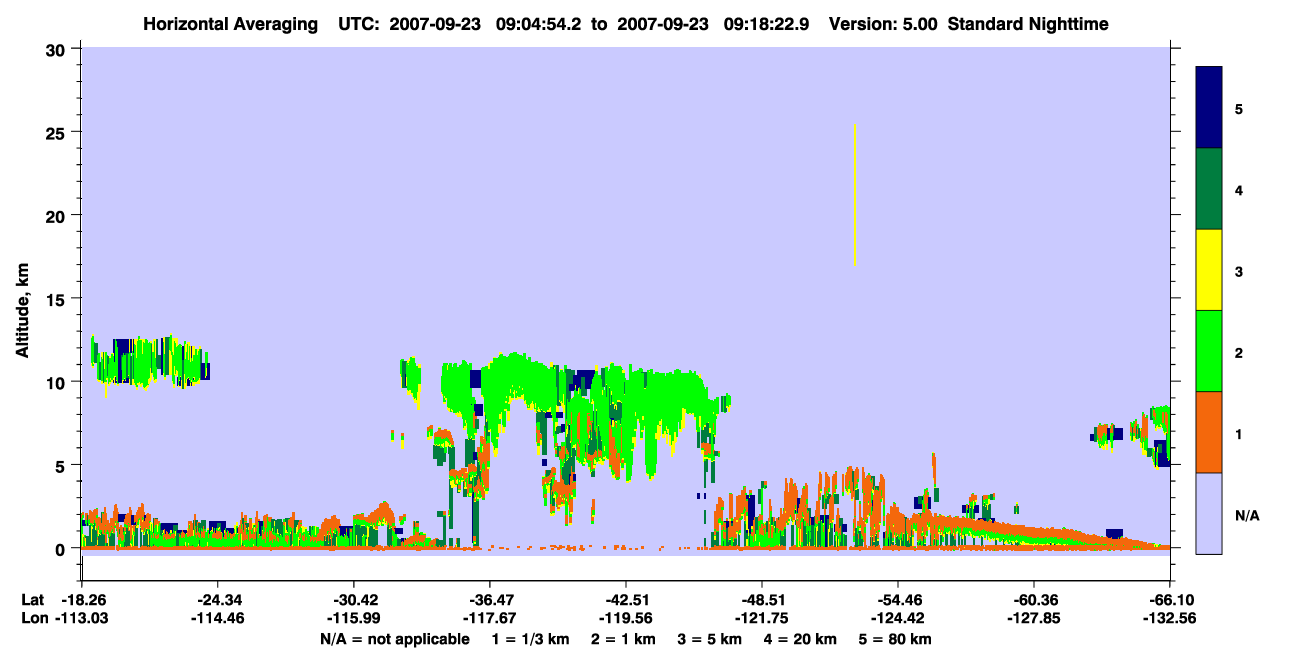This screenshot has height=667, width=1300.
Task: Click the thin yellow vertical stripe in the plot
Action: (854, 195)
